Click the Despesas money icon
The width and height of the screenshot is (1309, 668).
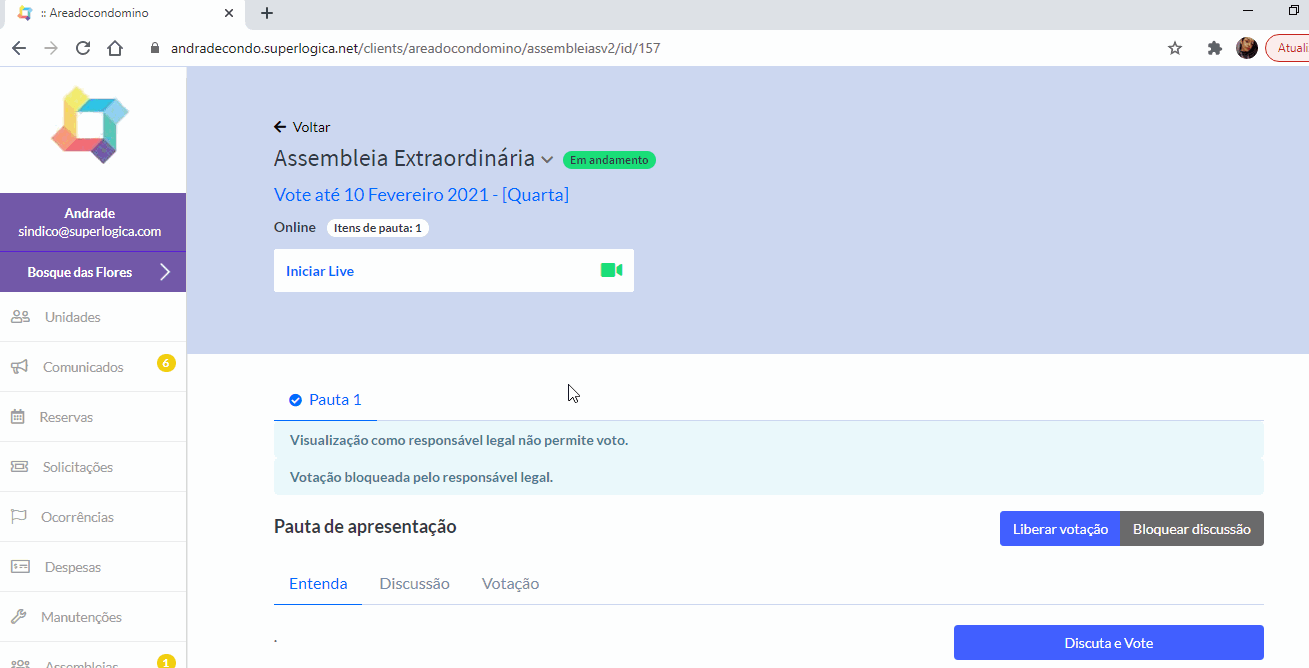20,567
